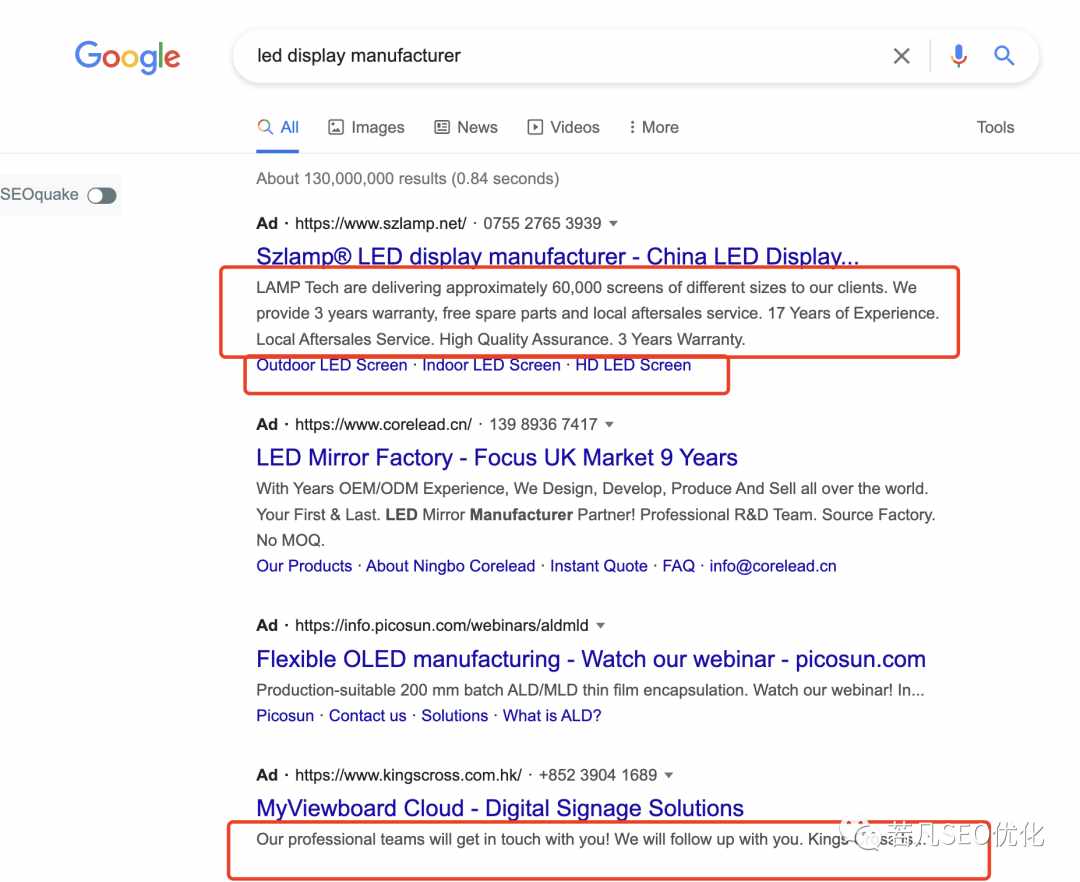
Task: Open the Instant Quote sitelink
Action: 599,566
